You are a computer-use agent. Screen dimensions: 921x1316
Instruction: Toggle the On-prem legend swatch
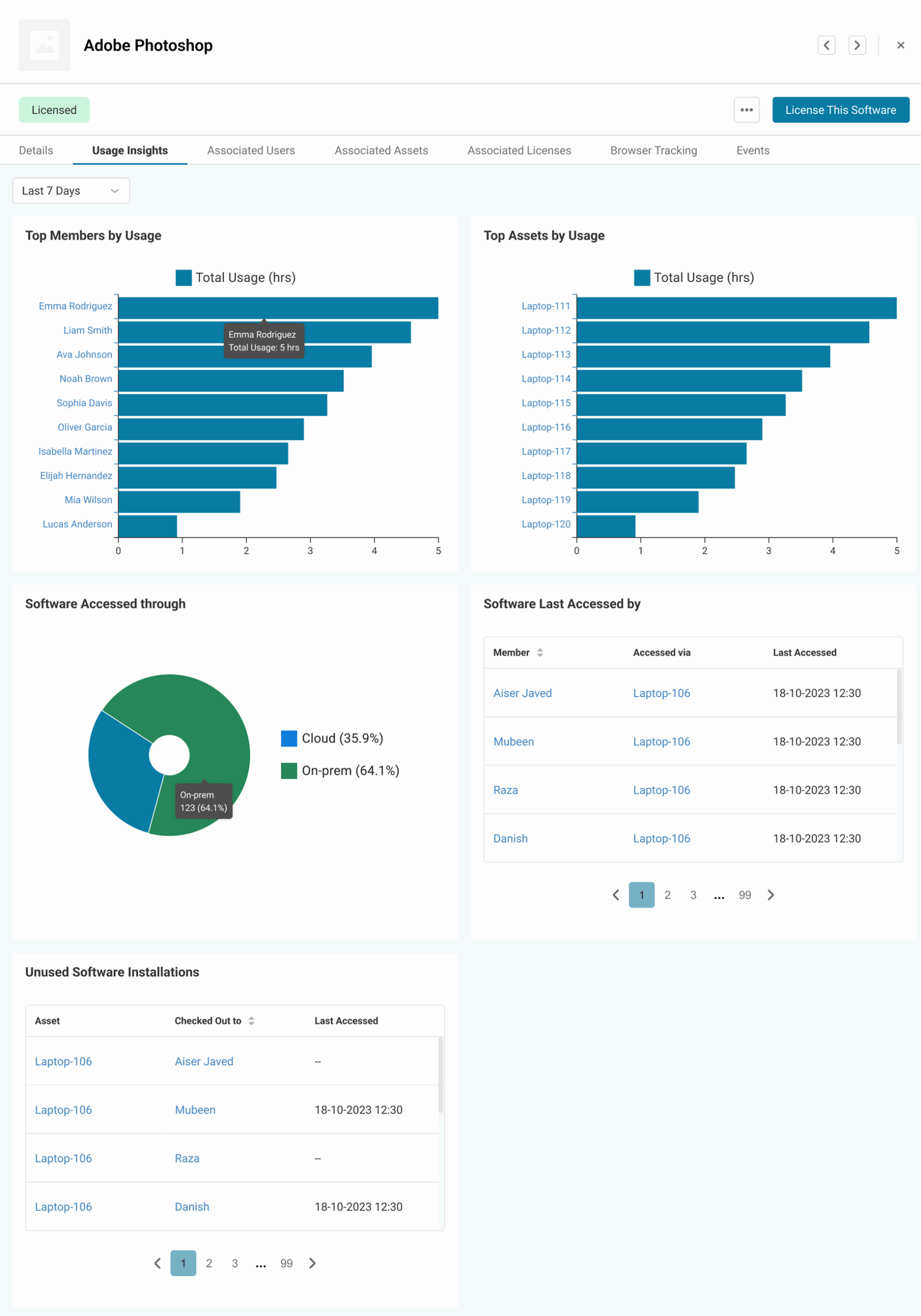click(289, 771)
